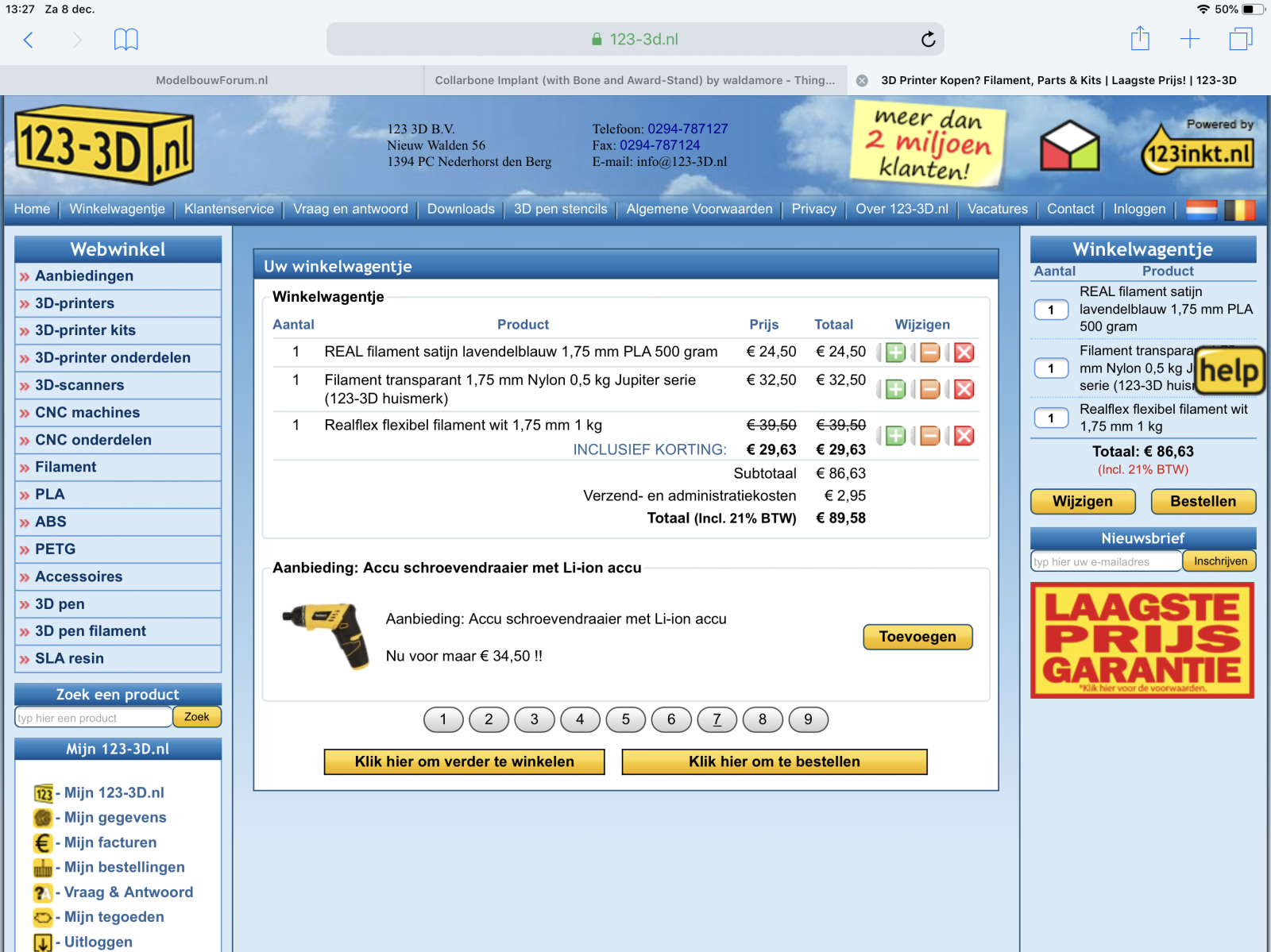The image size is (1271, 952).
Task: Click Bestellen in sidebar cart
Action: tap(1203, 502)
